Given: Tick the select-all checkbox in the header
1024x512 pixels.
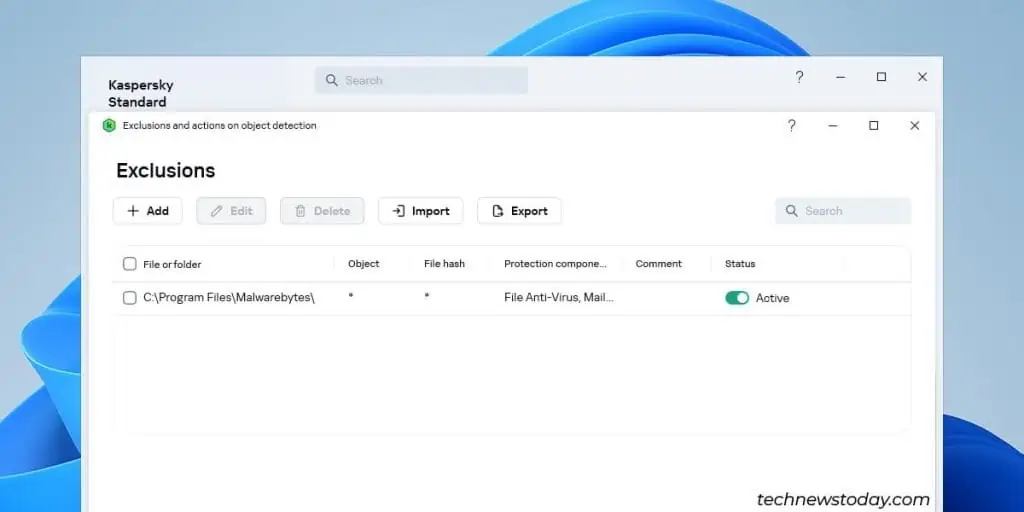Looking at the screenshot, I should click(x=129, y=264).
